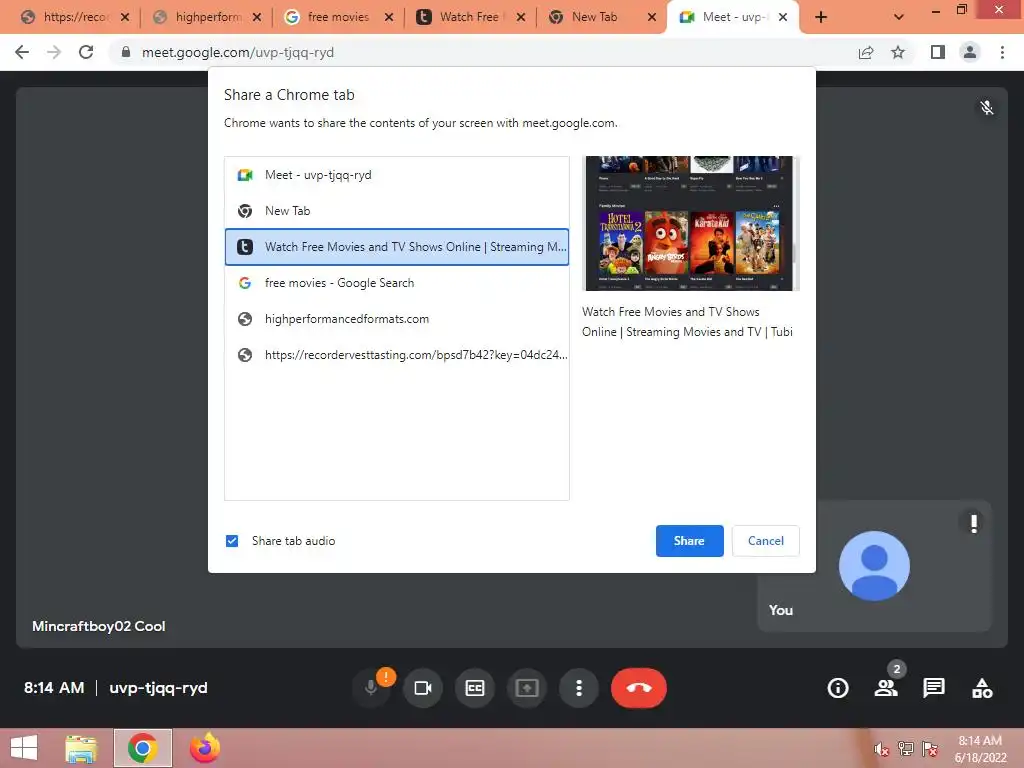Open the Chrome three-dot menu
The height and width of the screenshot is (768, 1024).
click(1002, 52)
